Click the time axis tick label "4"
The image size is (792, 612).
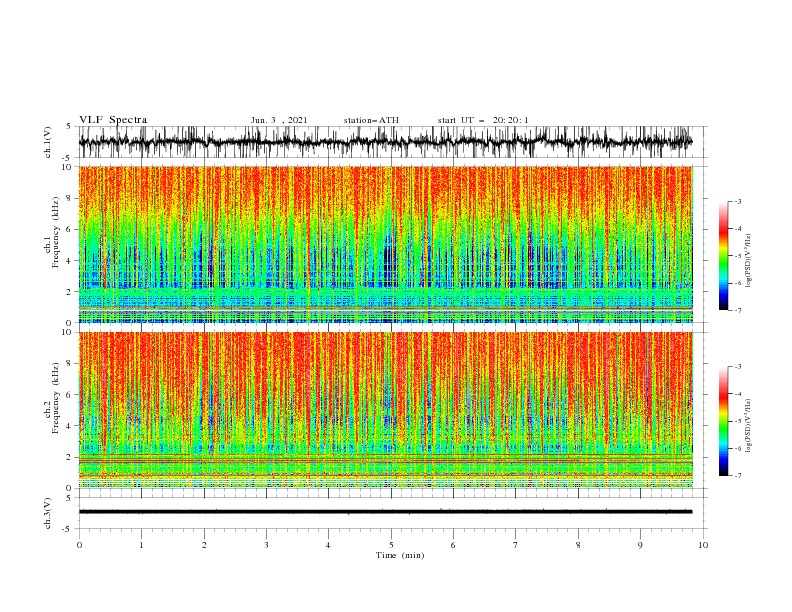tap(328, 545)
